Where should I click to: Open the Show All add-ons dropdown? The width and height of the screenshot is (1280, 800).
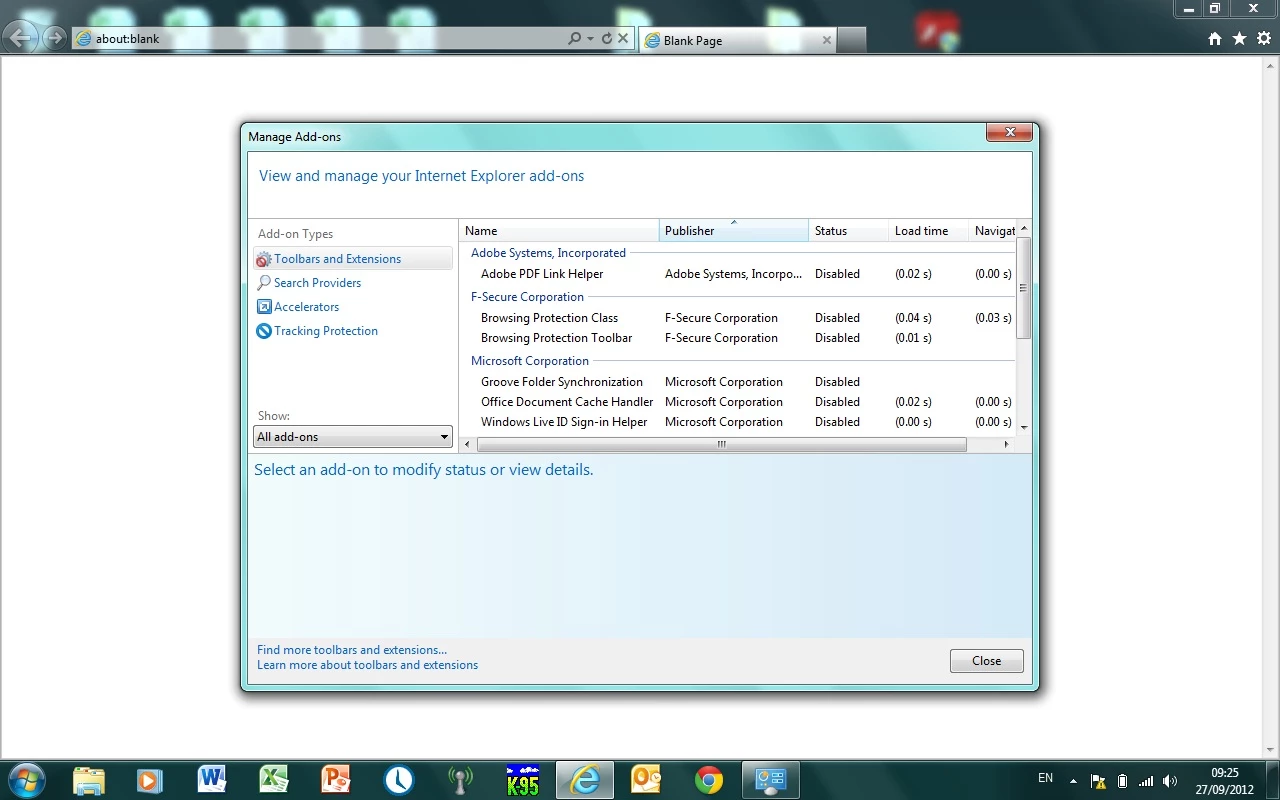[x=353, y=437]
